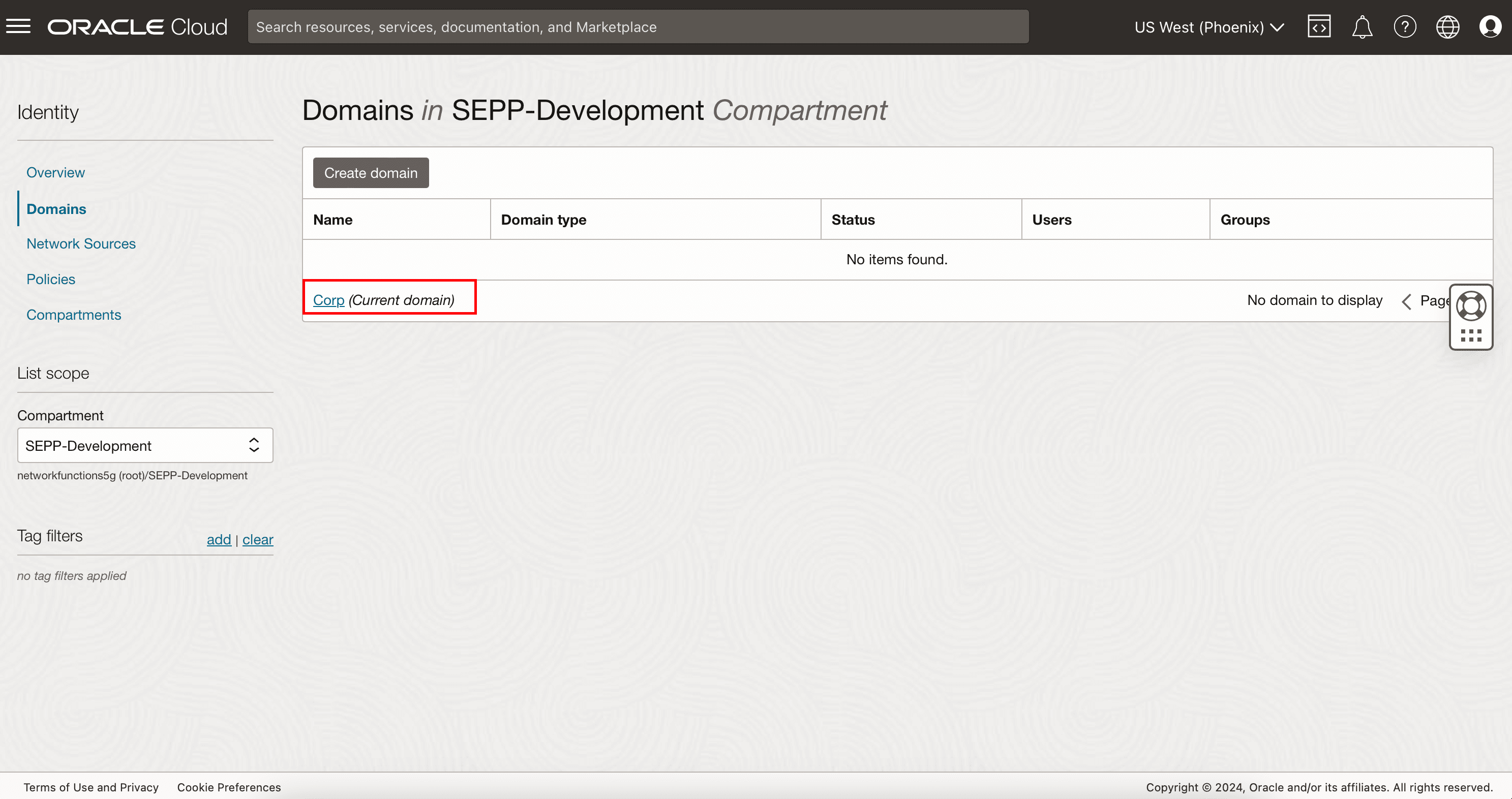The width and height of the screenshot is (1512, 799).
Task: Open the hamburger navigation menu
Action: point(18,26)
